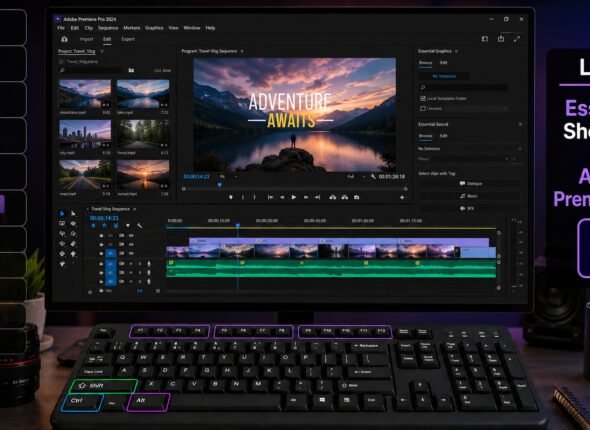
Task: Click the Music audio type button
Action: coord(470,196)
